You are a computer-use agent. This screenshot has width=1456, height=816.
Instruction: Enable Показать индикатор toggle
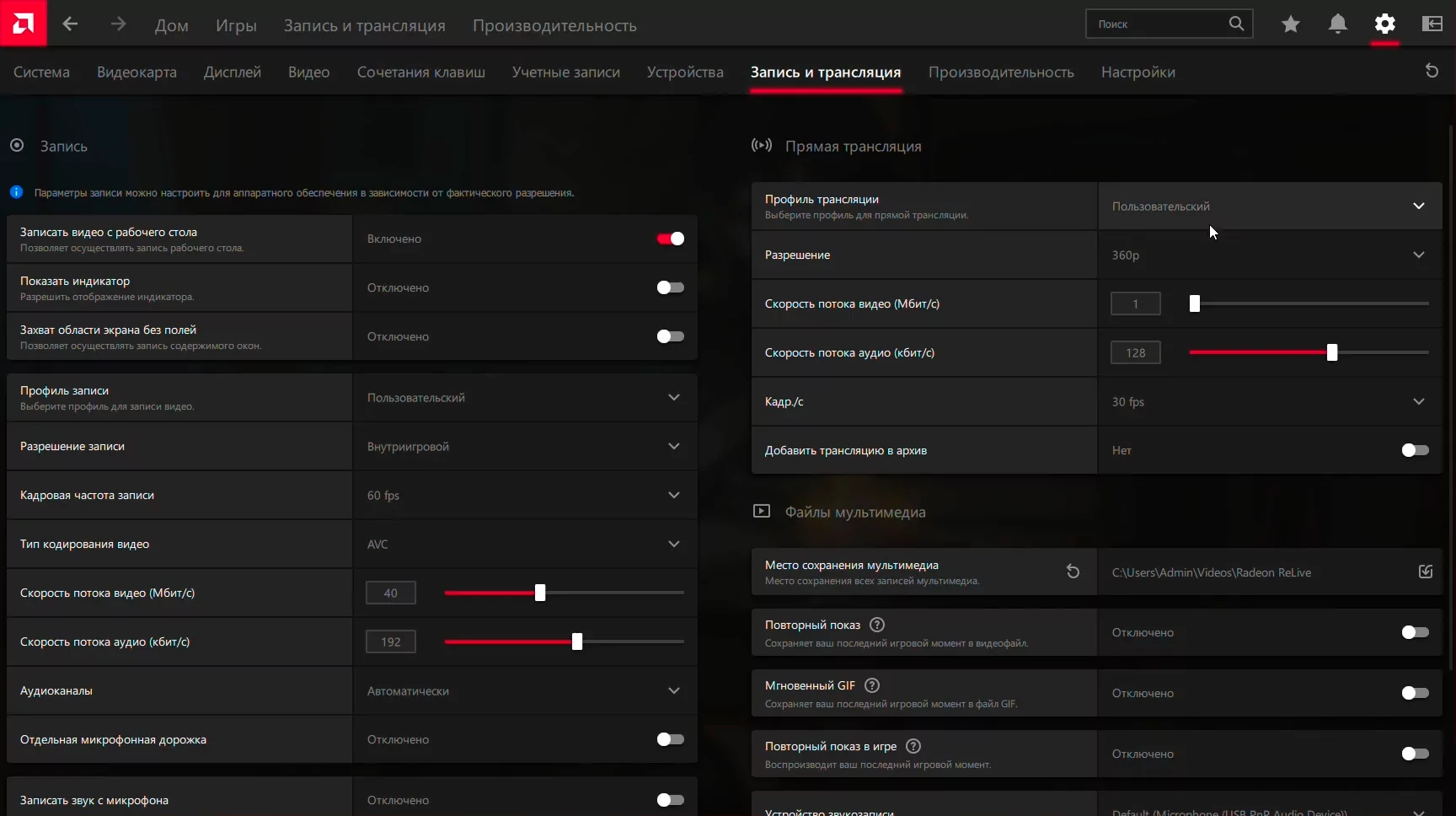pos(671,287)
